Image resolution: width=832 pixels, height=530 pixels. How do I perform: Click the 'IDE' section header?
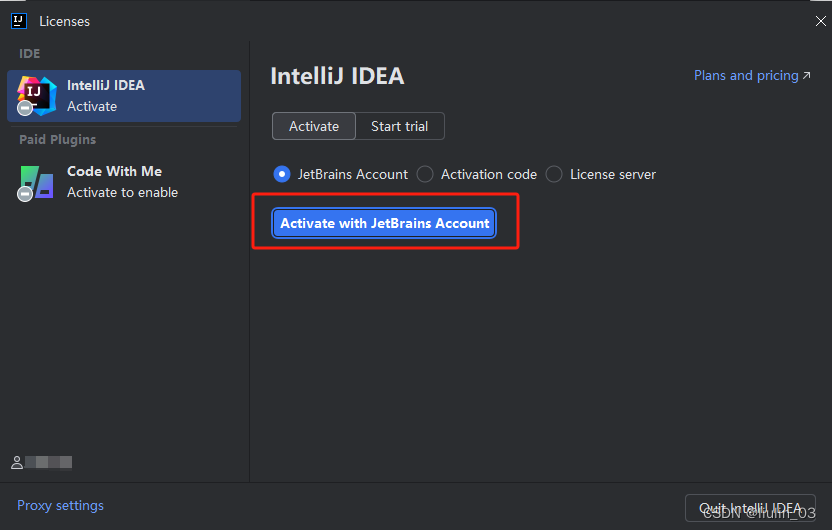pos(30,54)
